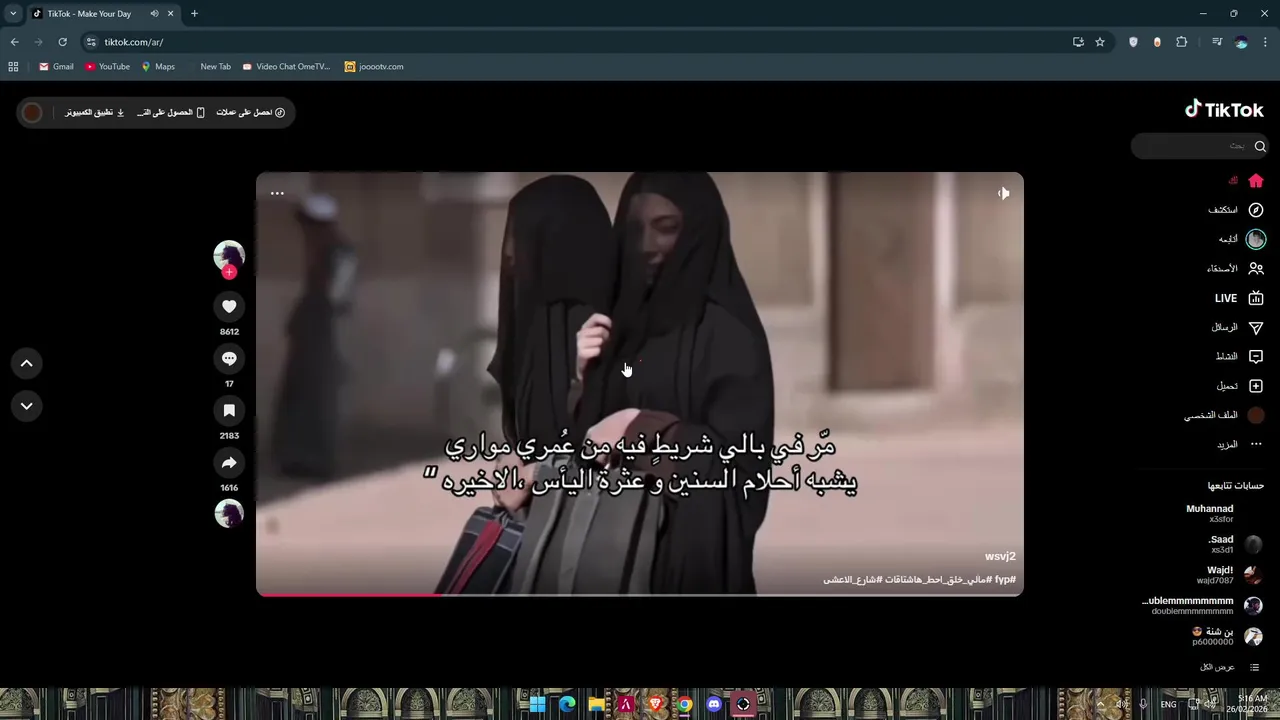The width and height of the screenshot is (1280, 720).
Task: Expand the More (المزيد) menu
Action: click(1240, 444)
